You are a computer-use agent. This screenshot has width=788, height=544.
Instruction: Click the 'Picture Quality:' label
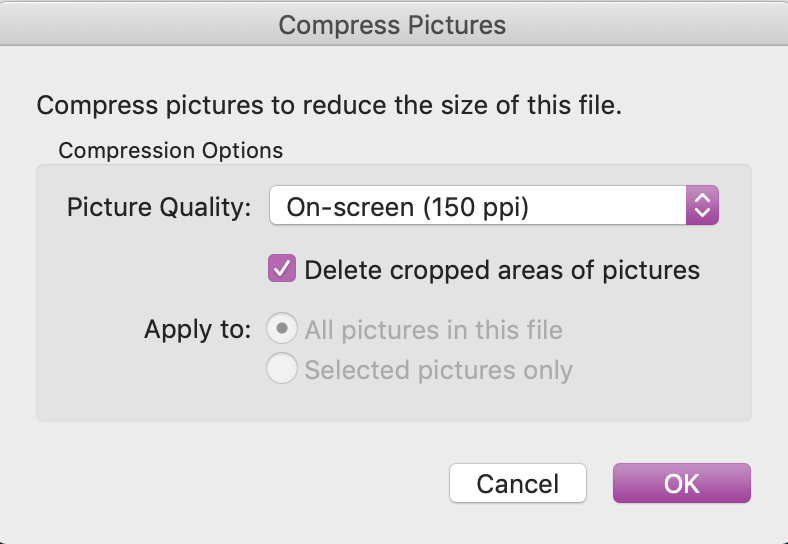[159, 208]
